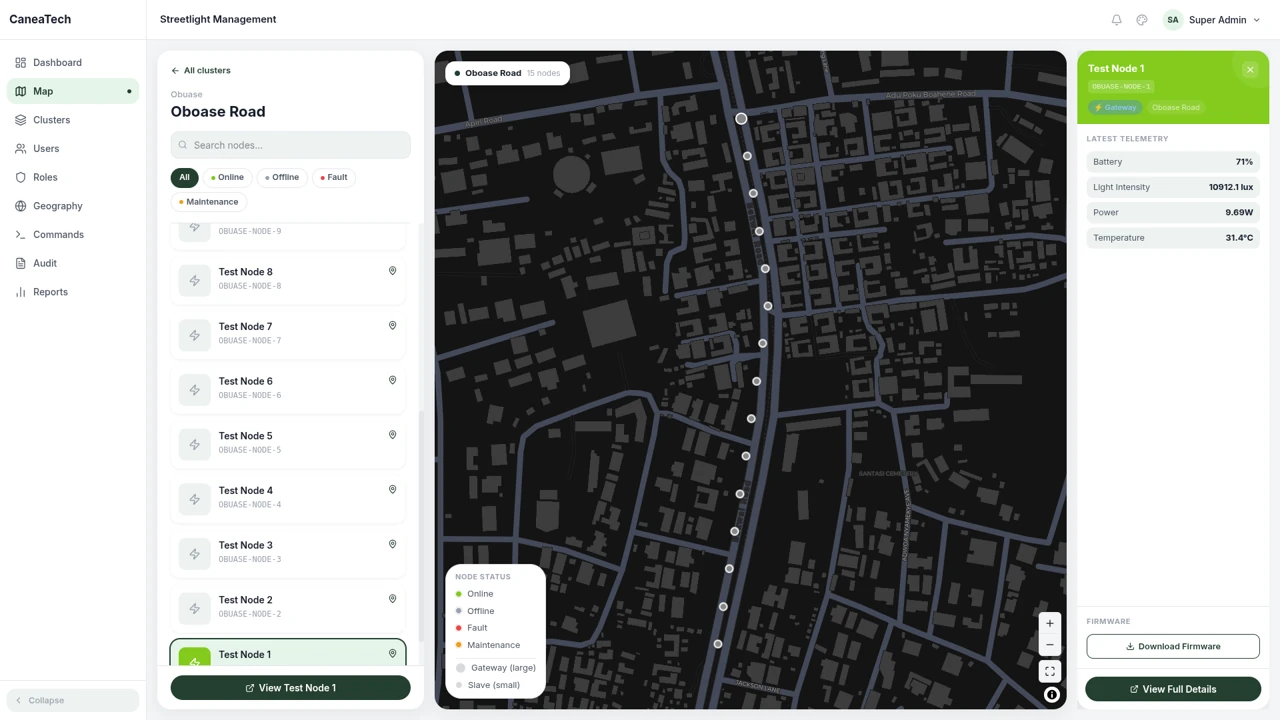Select the All filter chip
The width and height of the screenshot is (1280, 720).
pos(184,177)
